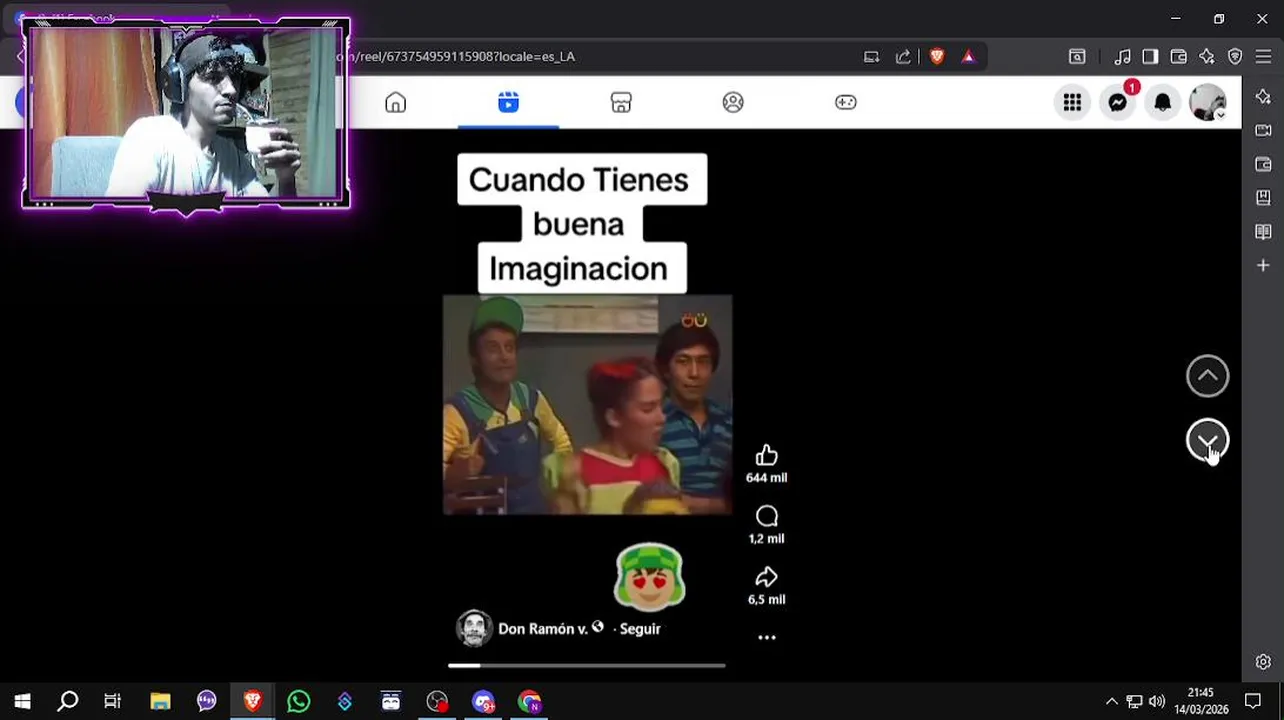
Task: Open Windows taskbar search
Action: 68,702
